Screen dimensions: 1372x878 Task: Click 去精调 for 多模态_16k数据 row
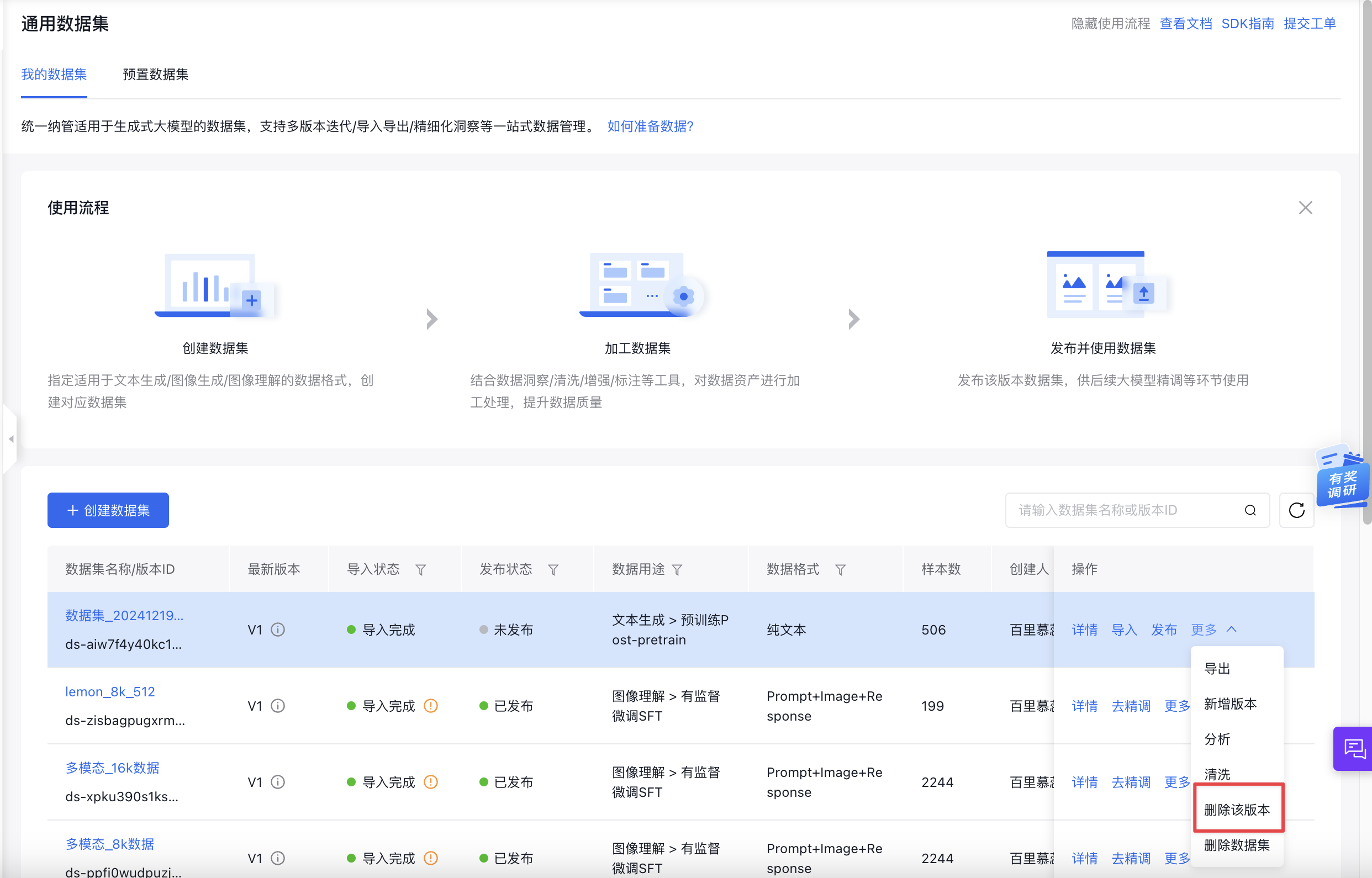tap(1131, 782)
